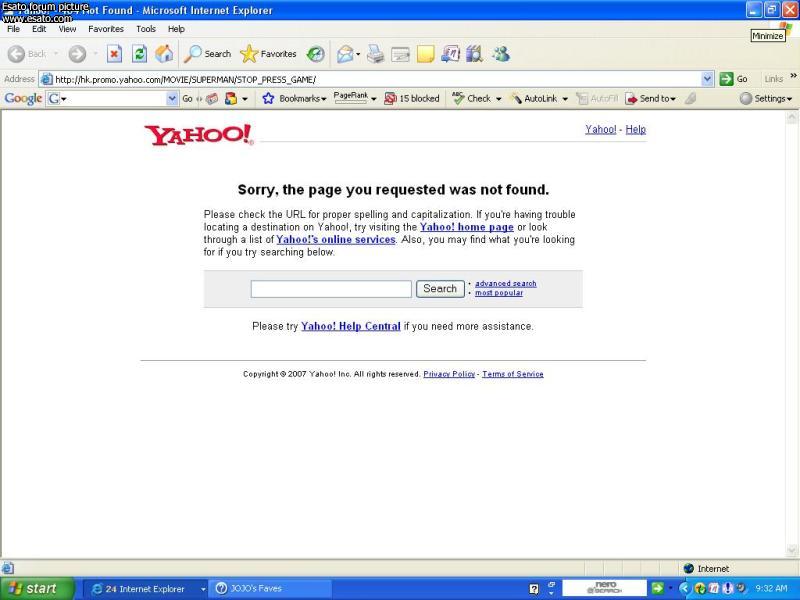This screenshot has width=800, height=600.
Task: Open the File menu
Action: tap(13, 29)
